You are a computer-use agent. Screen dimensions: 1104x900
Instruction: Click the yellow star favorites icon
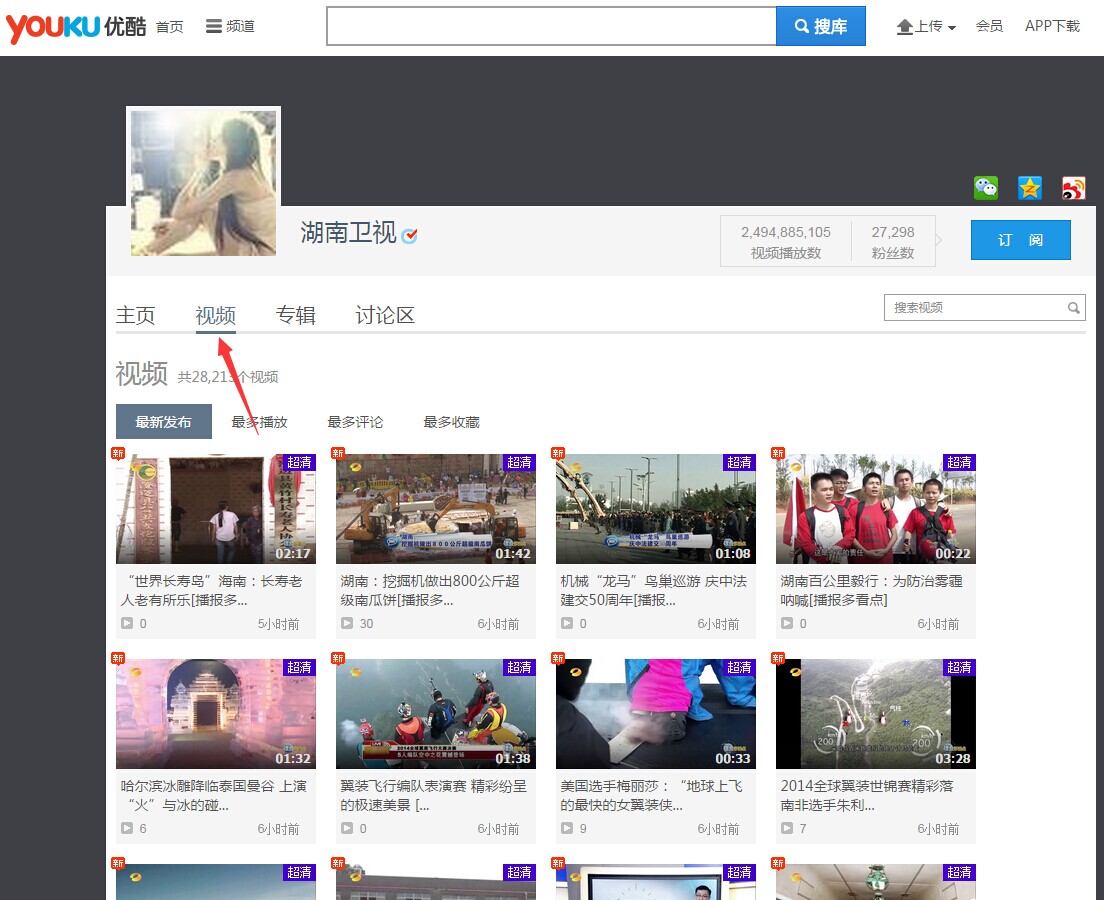point(1029,188)
